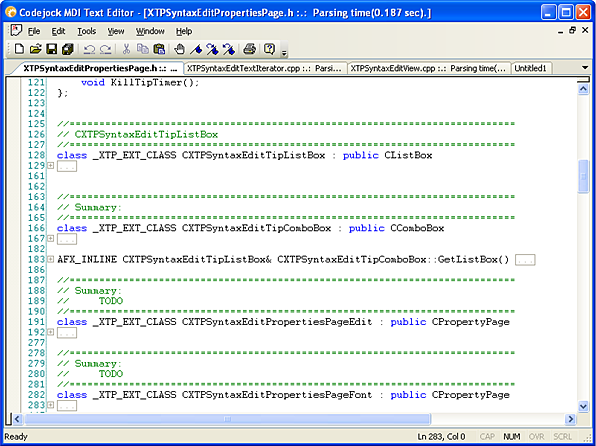Open the View menu
This screenshot has width=596, height=446.
coord(116,31)
